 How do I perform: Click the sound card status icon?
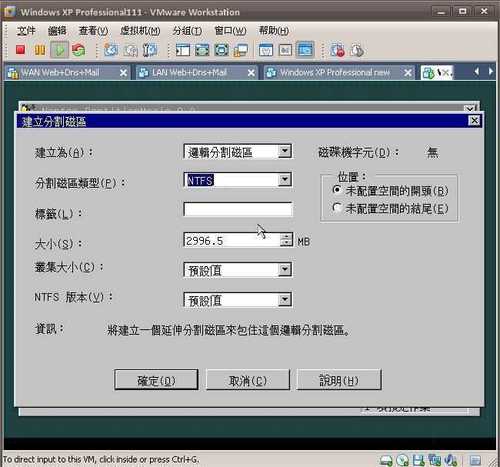tap(451, 460)
